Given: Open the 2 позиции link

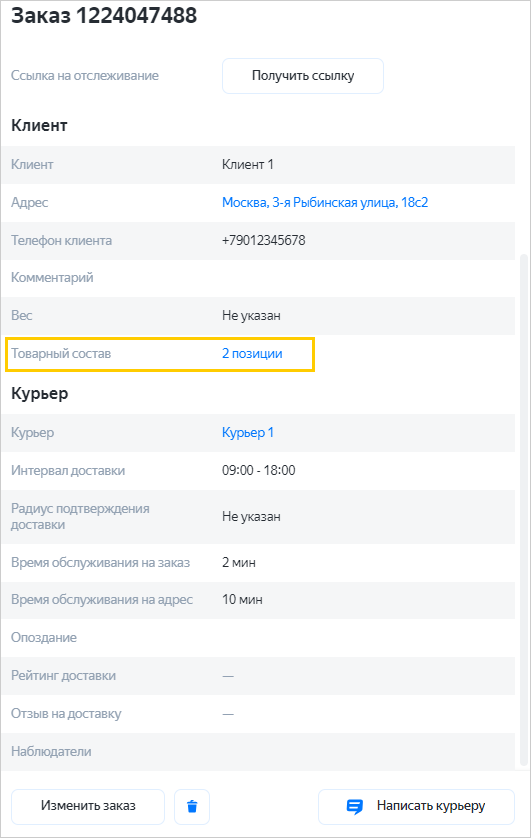Looking at the screenshot, I should (x=252, y=354).
